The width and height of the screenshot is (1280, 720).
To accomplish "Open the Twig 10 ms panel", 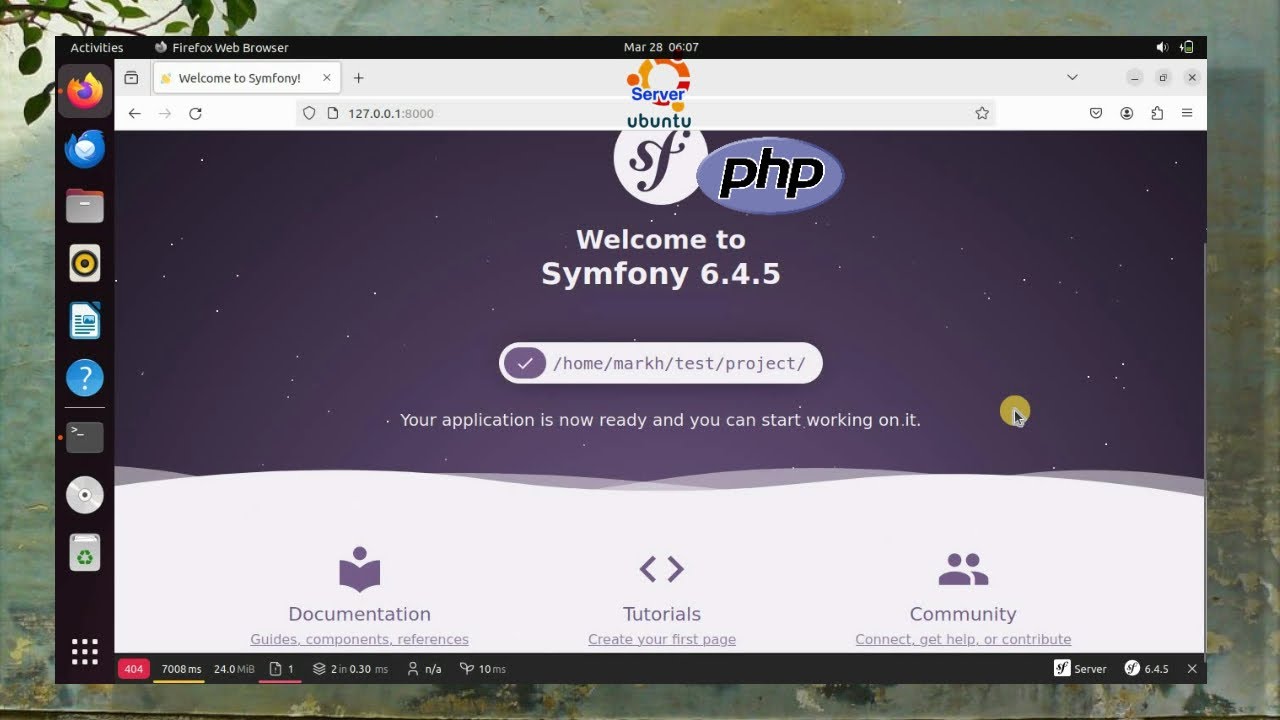I will (483, 669).
